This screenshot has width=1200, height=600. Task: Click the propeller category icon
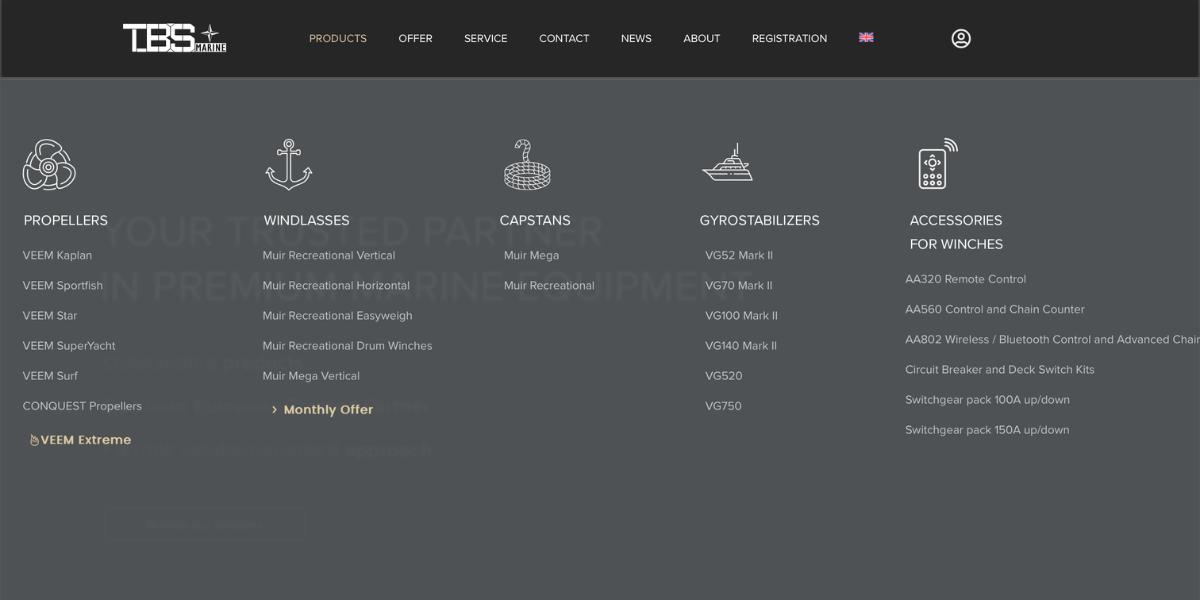tap(49, 164)
